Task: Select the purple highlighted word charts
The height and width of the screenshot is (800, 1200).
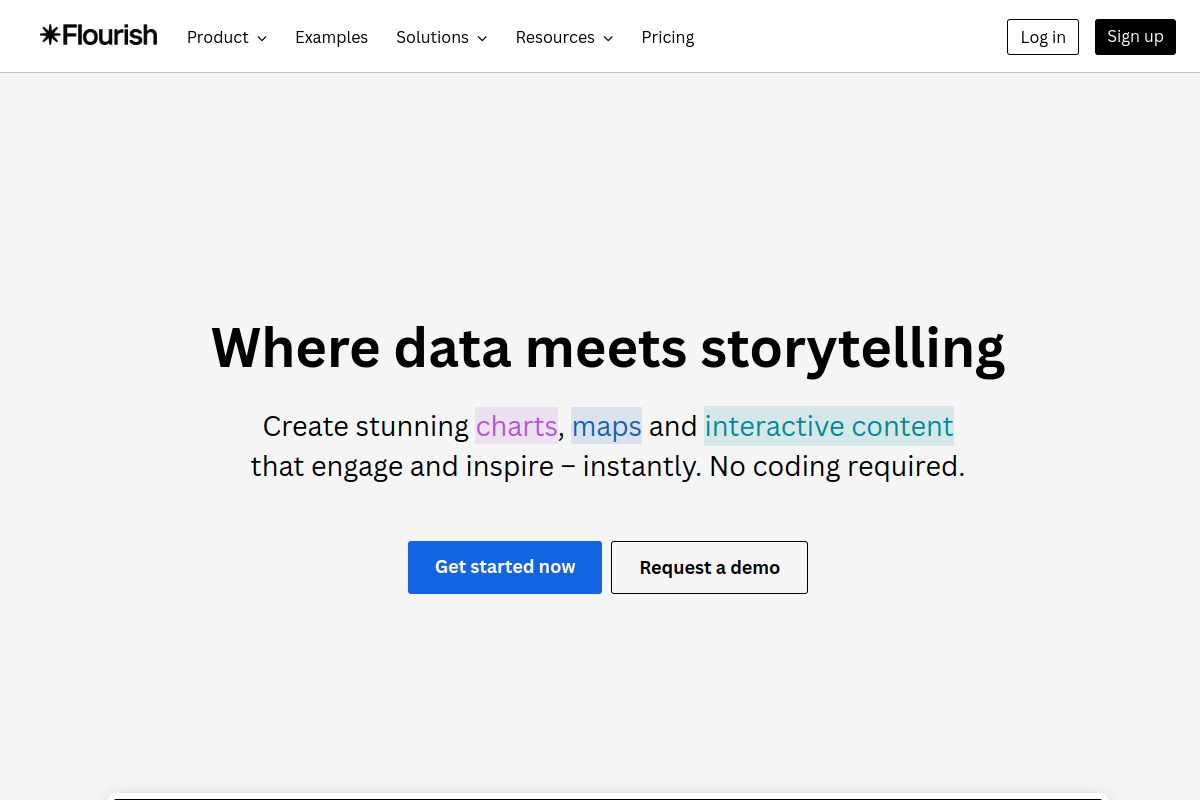Action: (516, 426)
